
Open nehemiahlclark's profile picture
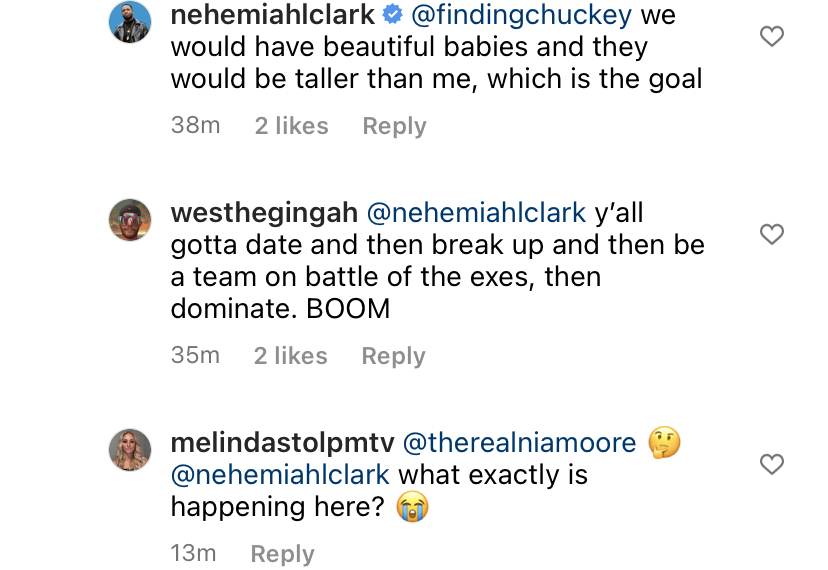click(130, 22)
